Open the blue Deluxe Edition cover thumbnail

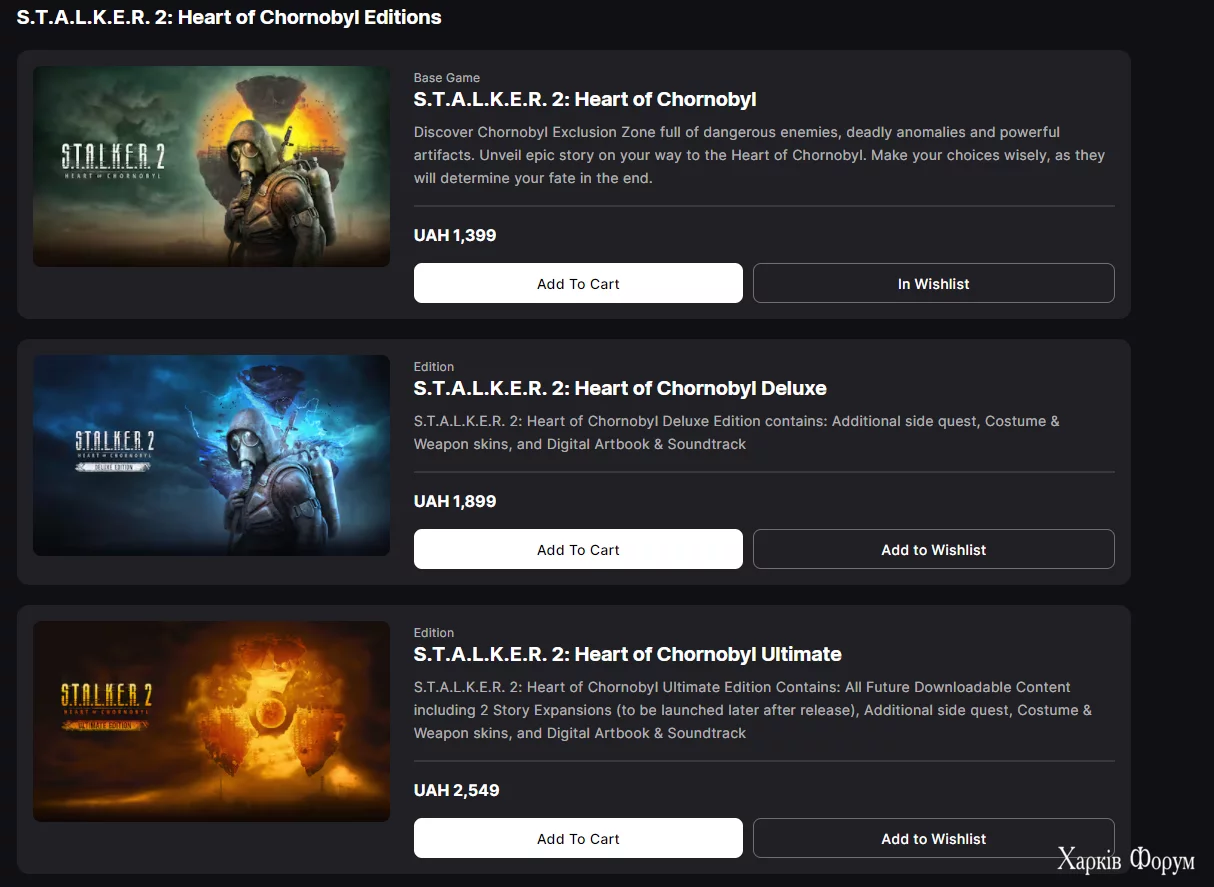point(211,455)
